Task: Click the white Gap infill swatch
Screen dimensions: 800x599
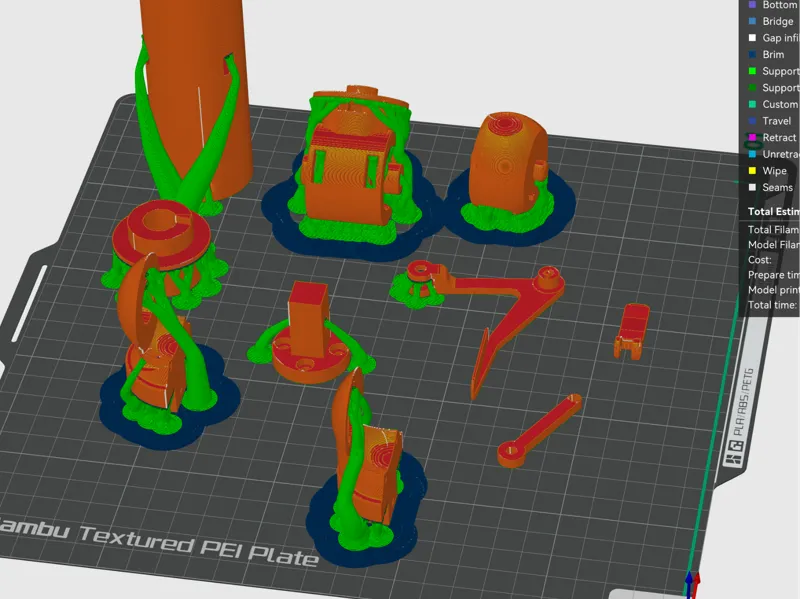Action: (752, 38)
